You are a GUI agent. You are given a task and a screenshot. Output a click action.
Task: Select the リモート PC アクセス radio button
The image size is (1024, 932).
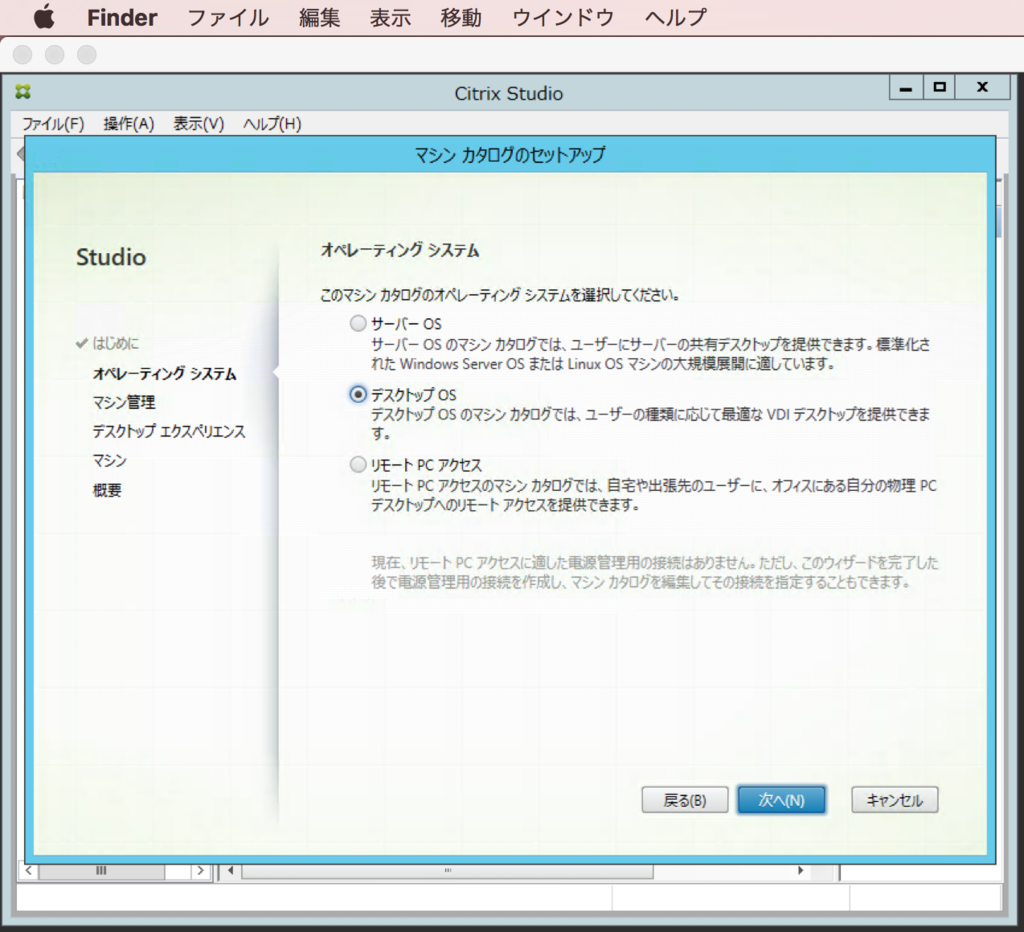[358, 464]
